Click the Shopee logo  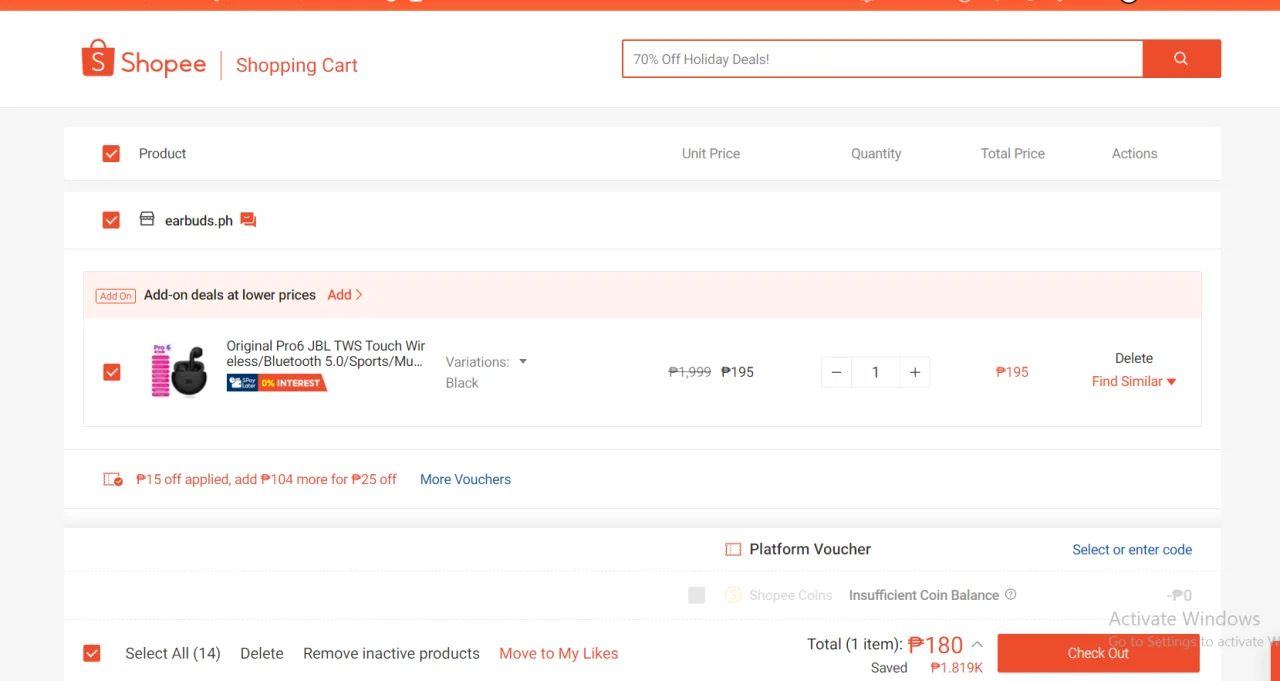pyautogui.click(x=144, y=60)
